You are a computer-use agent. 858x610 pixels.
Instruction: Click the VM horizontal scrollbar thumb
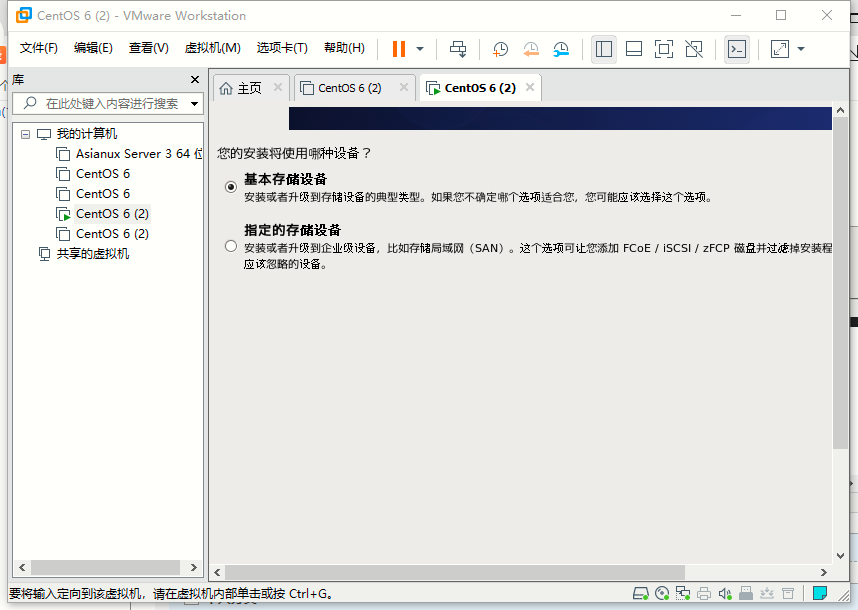tap(455, 572)
